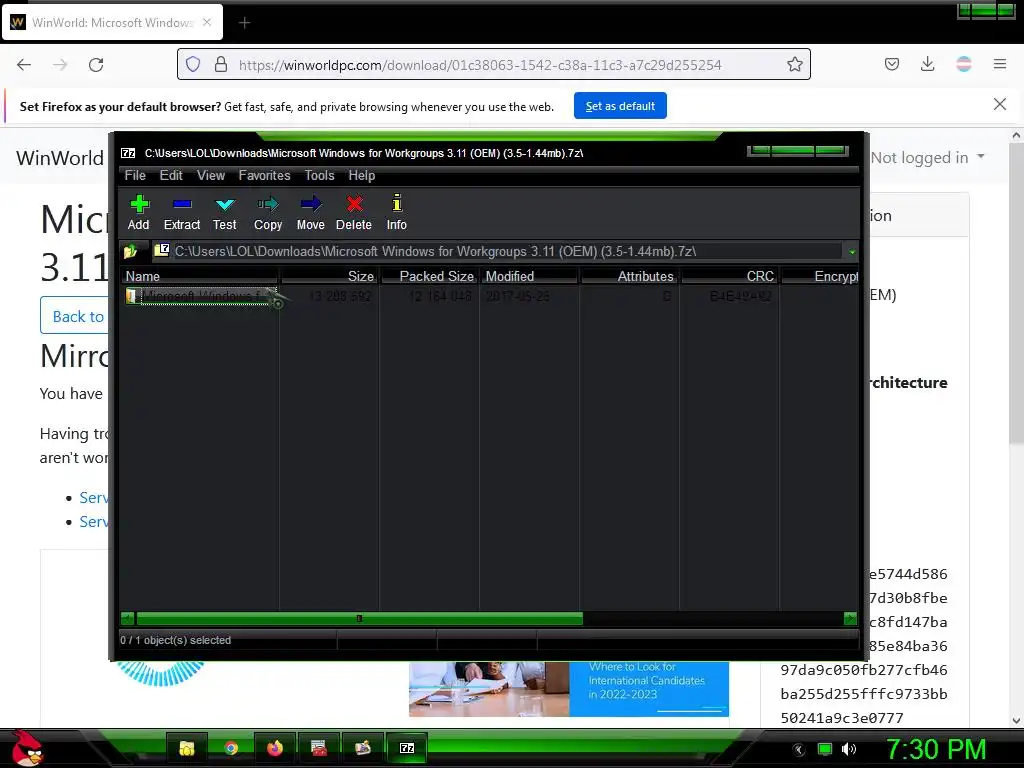
Task: Sort by Packed Size column header
Action: point(429,276)
